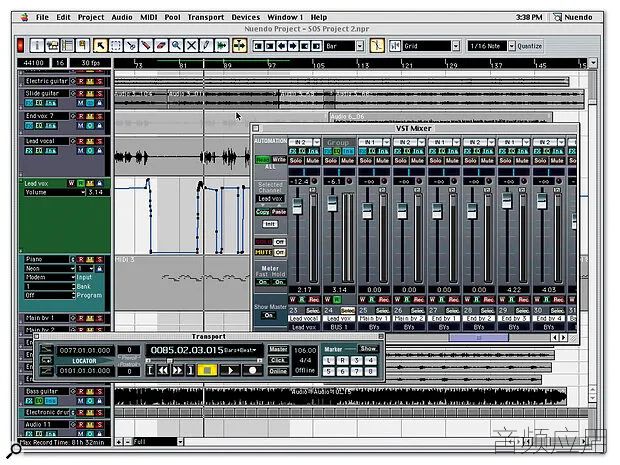Click the VST Mixer horizontal scrollbar

(x=479, y=338)
